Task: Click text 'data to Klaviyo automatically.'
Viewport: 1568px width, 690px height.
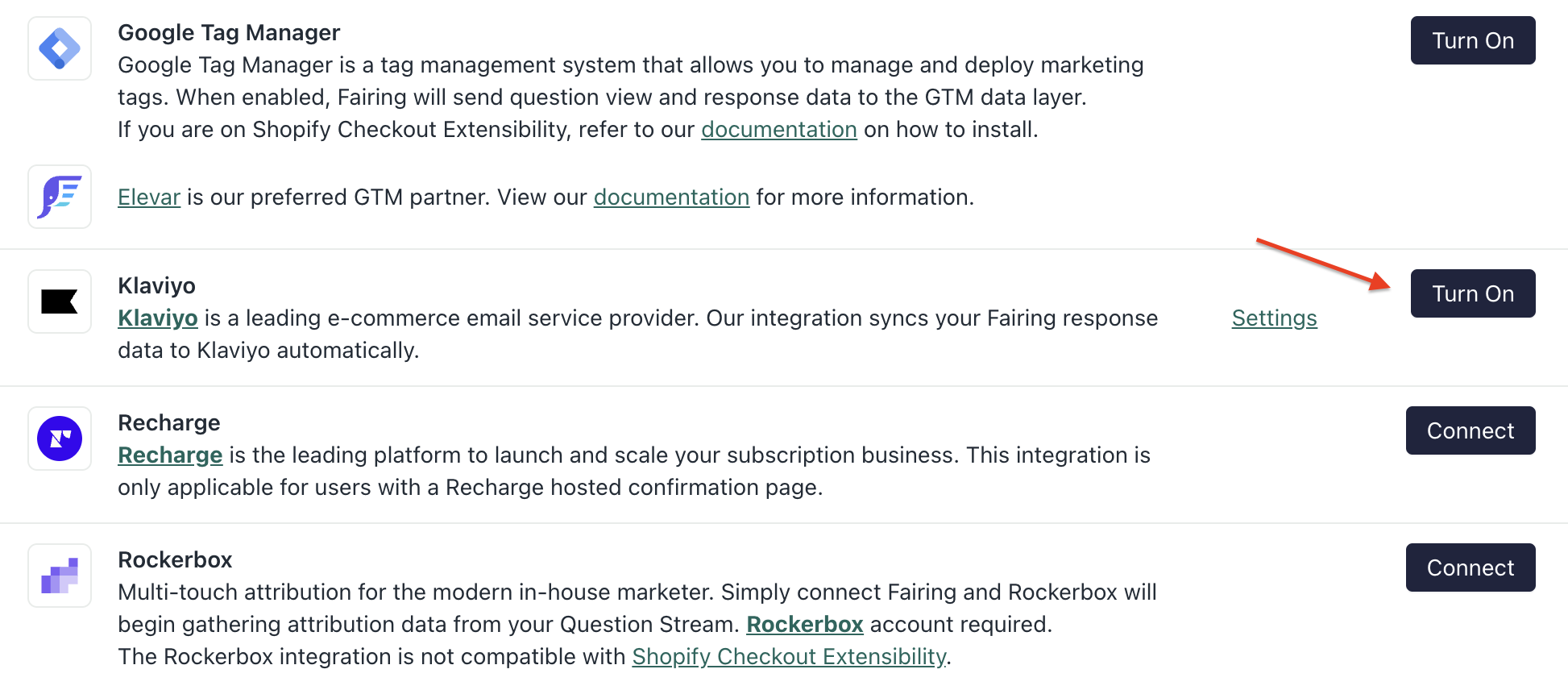Action: point(268,351)
